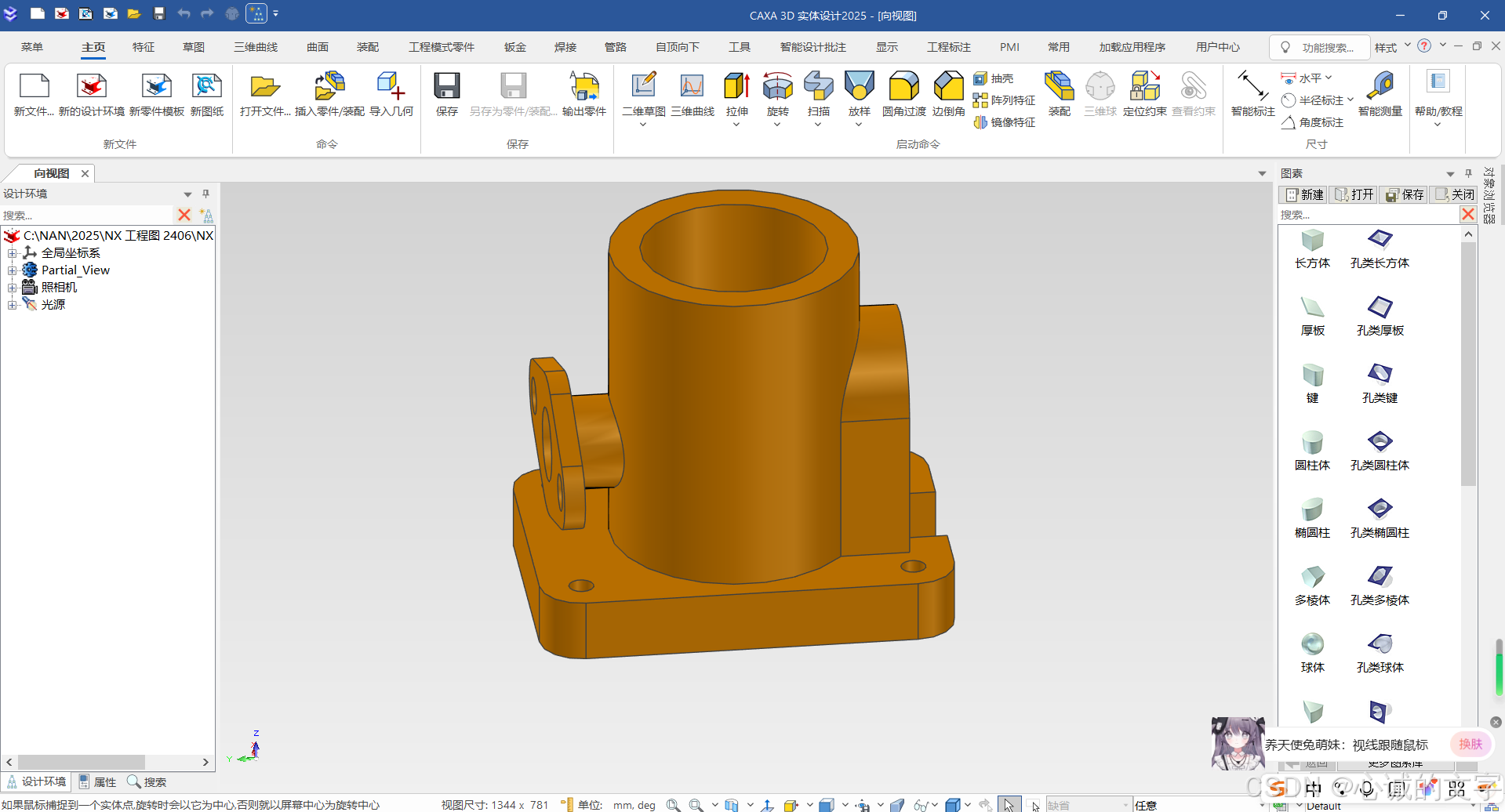1505x812 pixels.
Task: Expand the 光源 light source node
Action: (x=12, y=305)
